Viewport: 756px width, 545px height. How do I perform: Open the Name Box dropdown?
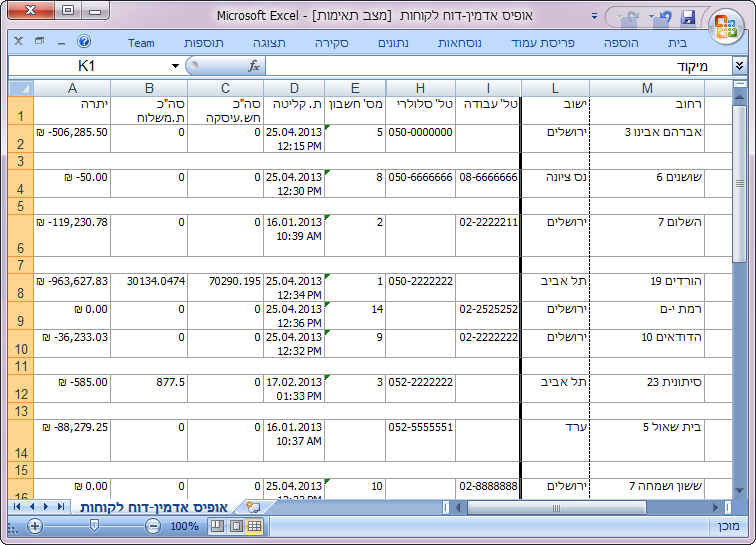[x=176, y=66]
